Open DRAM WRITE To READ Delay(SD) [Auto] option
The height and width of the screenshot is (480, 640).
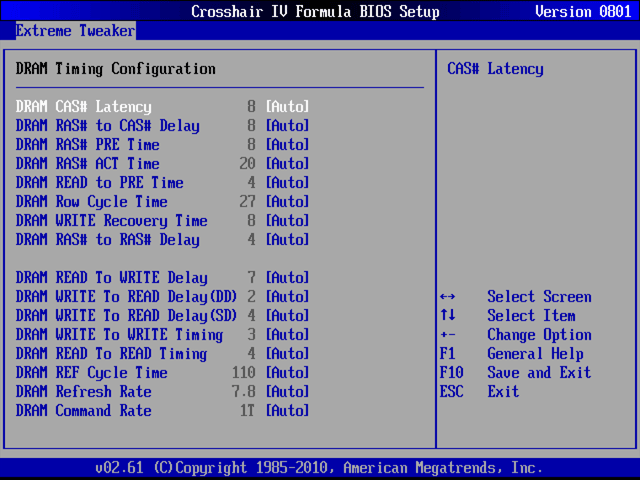point(287,316)
